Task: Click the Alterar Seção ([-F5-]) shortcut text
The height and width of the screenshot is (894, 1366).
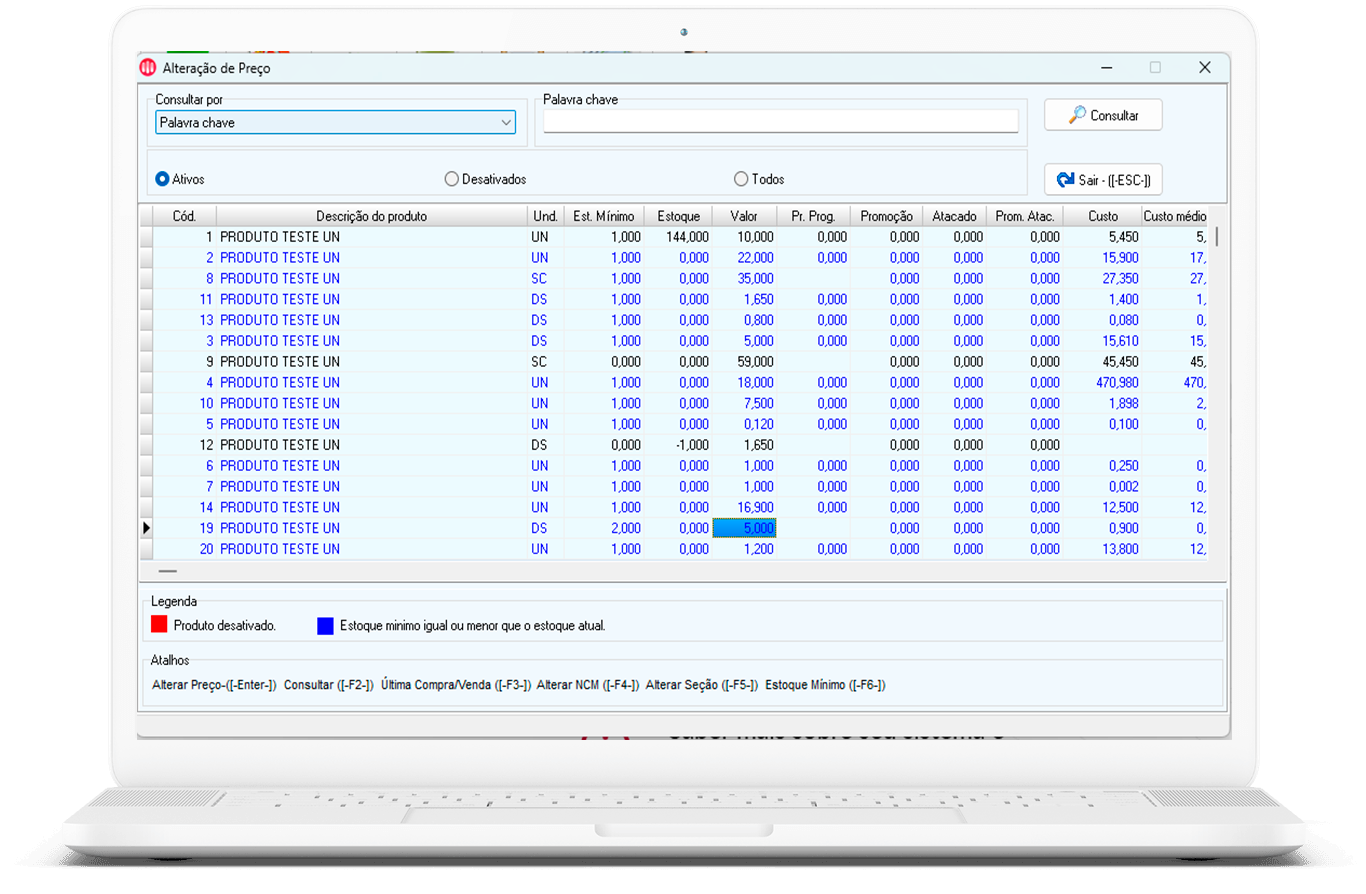Action: (x=702, y=685)
